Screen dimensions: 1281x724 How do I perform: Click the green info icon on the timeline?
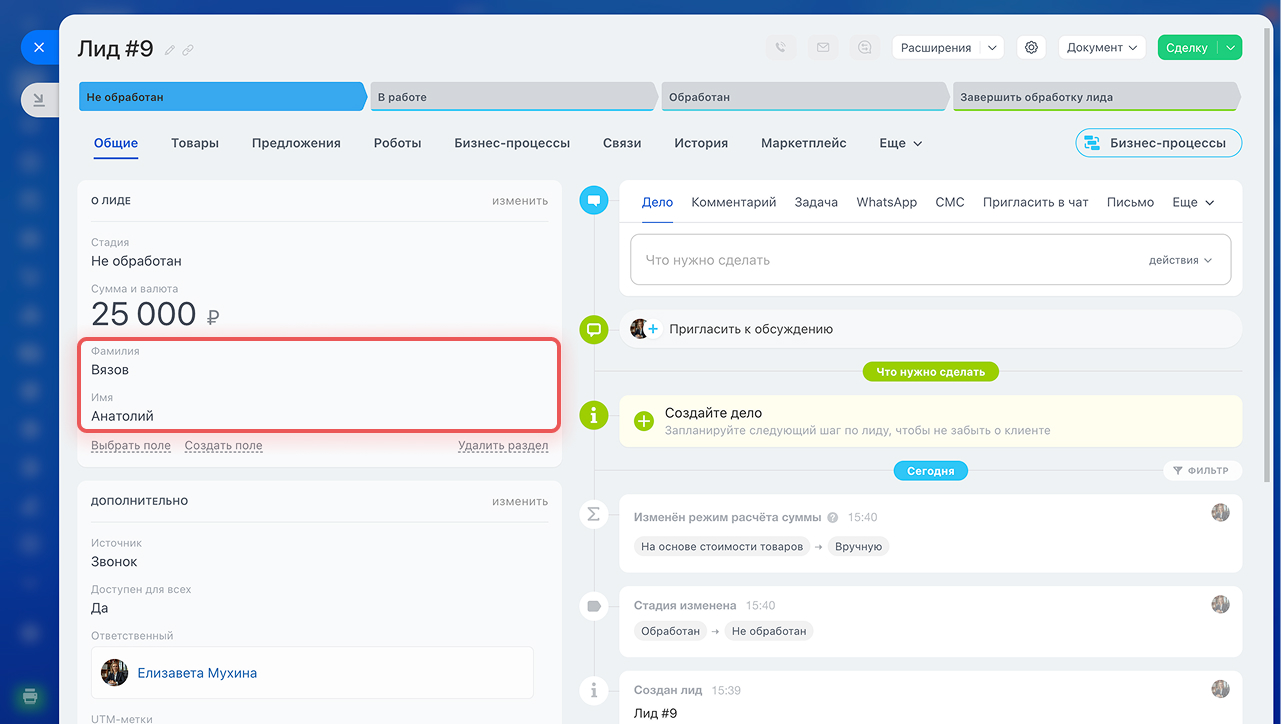pos(594,414)
